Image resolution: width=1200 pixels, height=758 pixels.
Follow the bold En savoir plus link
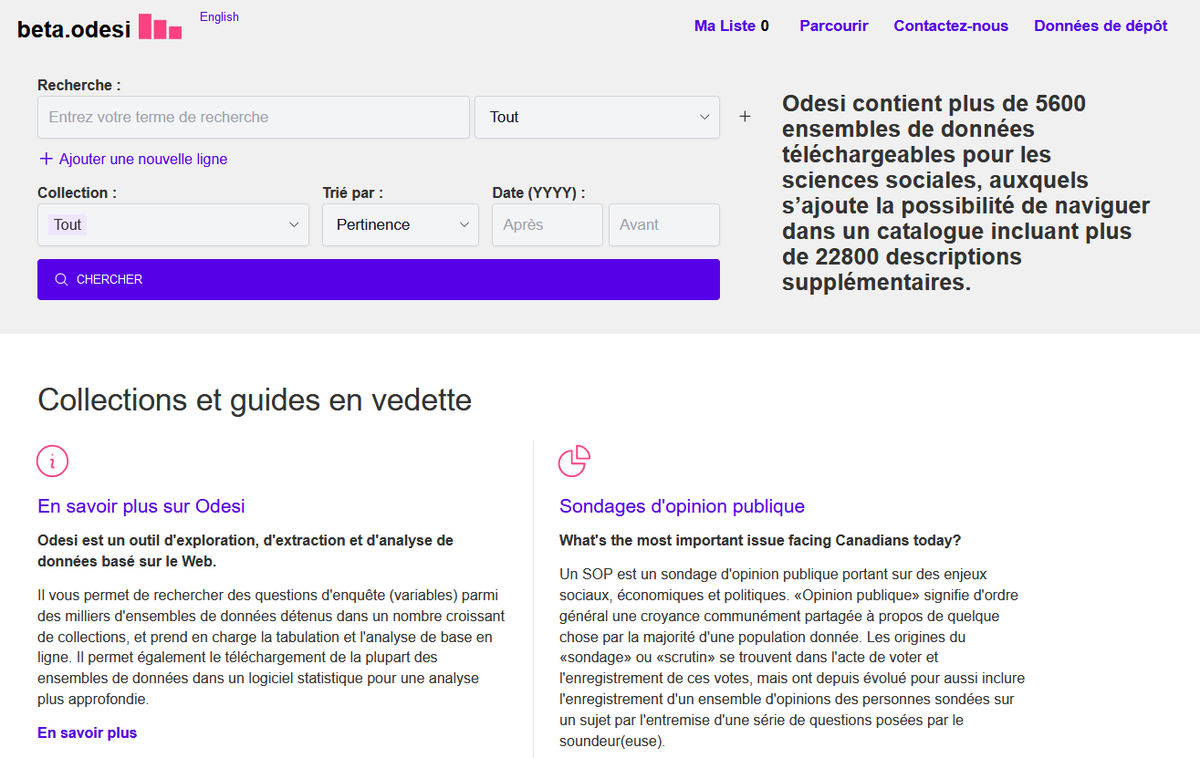87,733
